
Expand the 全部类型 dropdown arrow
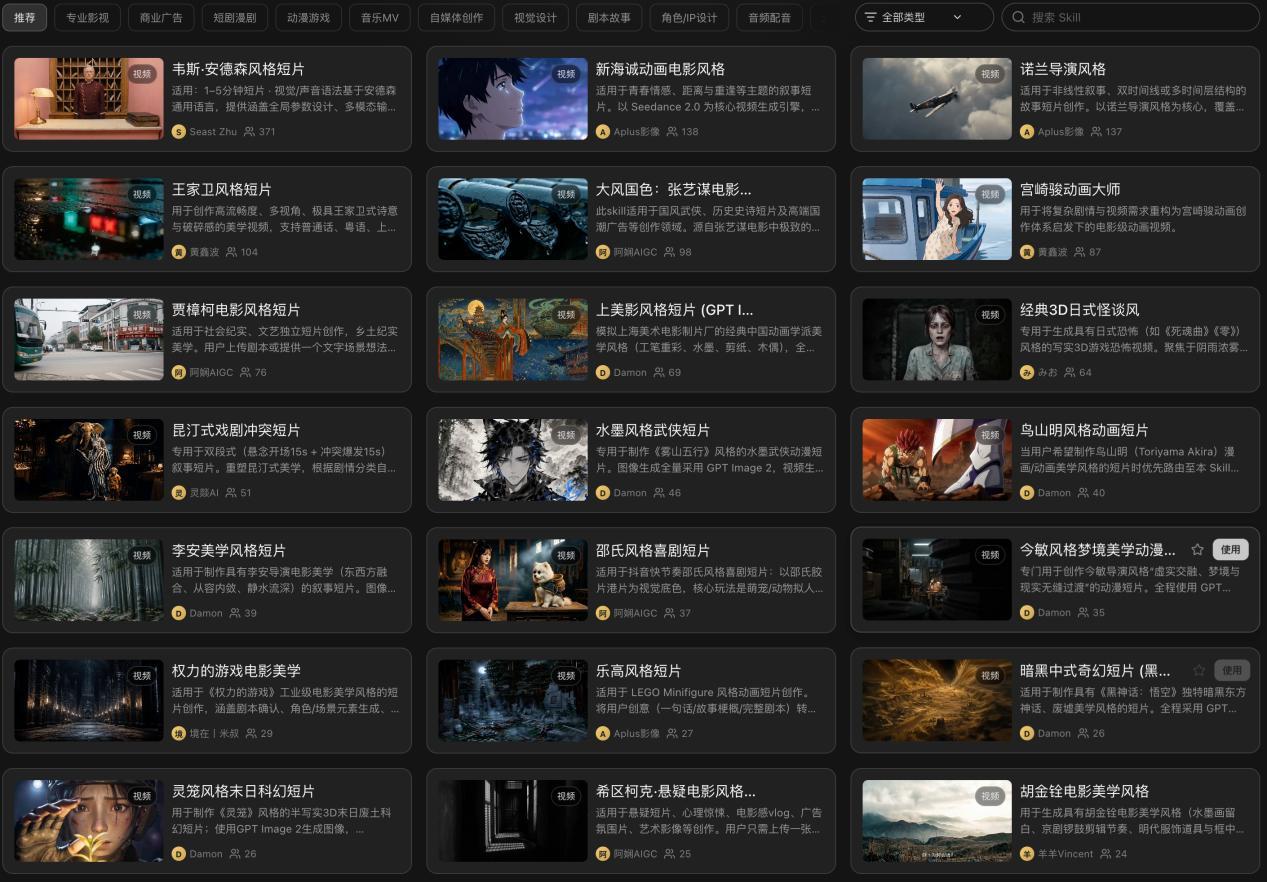(957, 17)
